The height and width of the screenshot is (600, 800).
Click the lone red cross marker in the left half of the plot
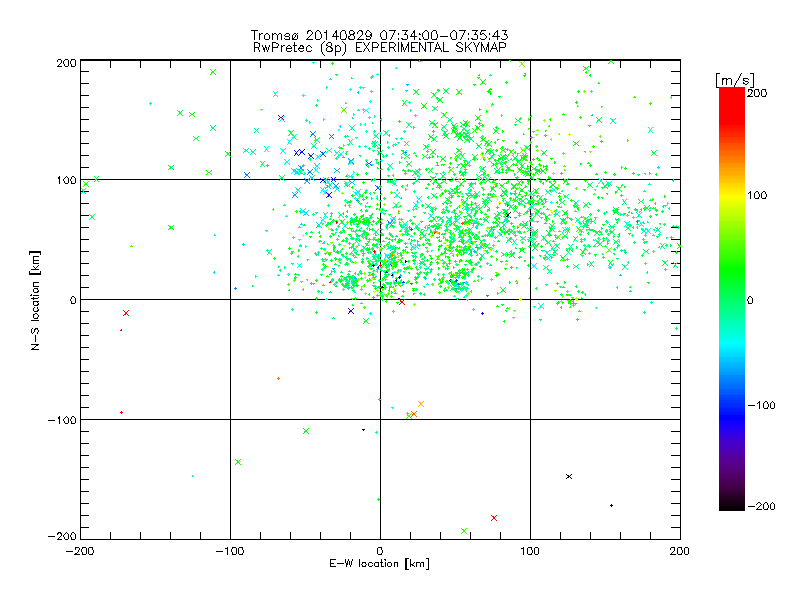[x=126, y=313]
